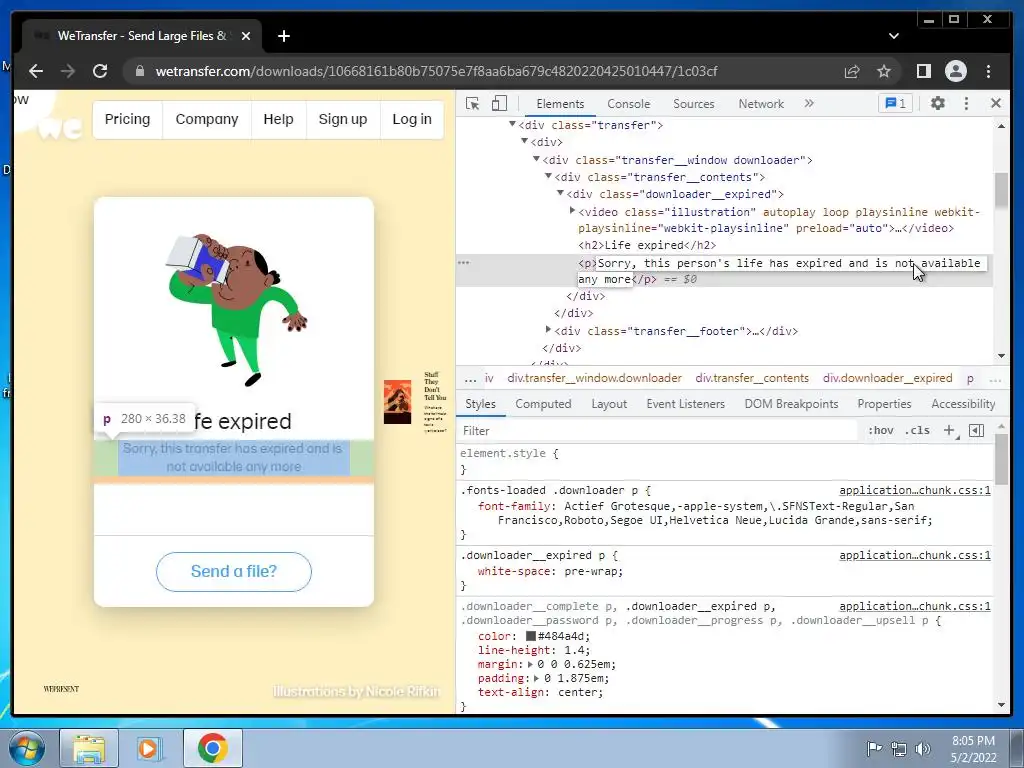Click the Send a file? button
Screen dimensions: 1024x768
(x=234, y=571)
